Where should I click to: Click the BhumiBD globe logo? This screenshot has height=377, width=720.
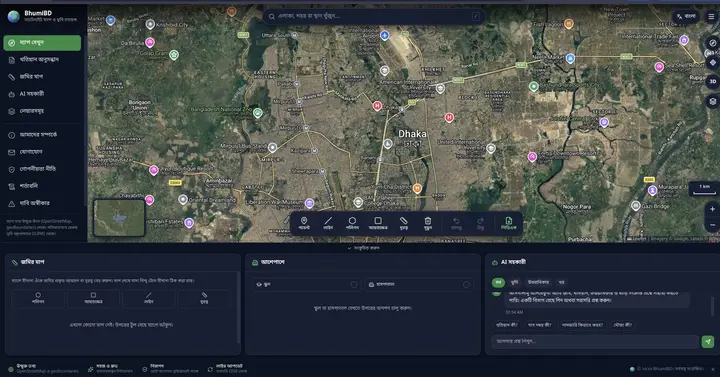(x=13, y=17)
